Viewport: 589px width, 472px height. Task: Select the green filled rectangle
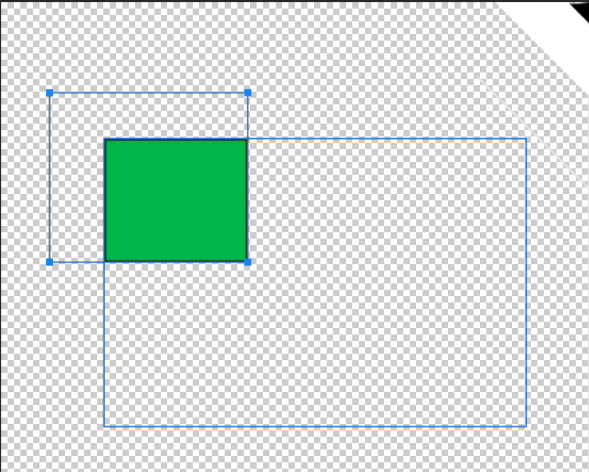[x=176, y=200]
